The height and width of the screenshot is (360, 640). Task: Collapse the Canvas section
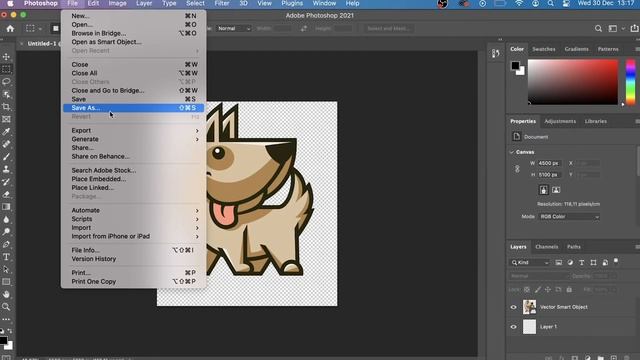[512, 152]
